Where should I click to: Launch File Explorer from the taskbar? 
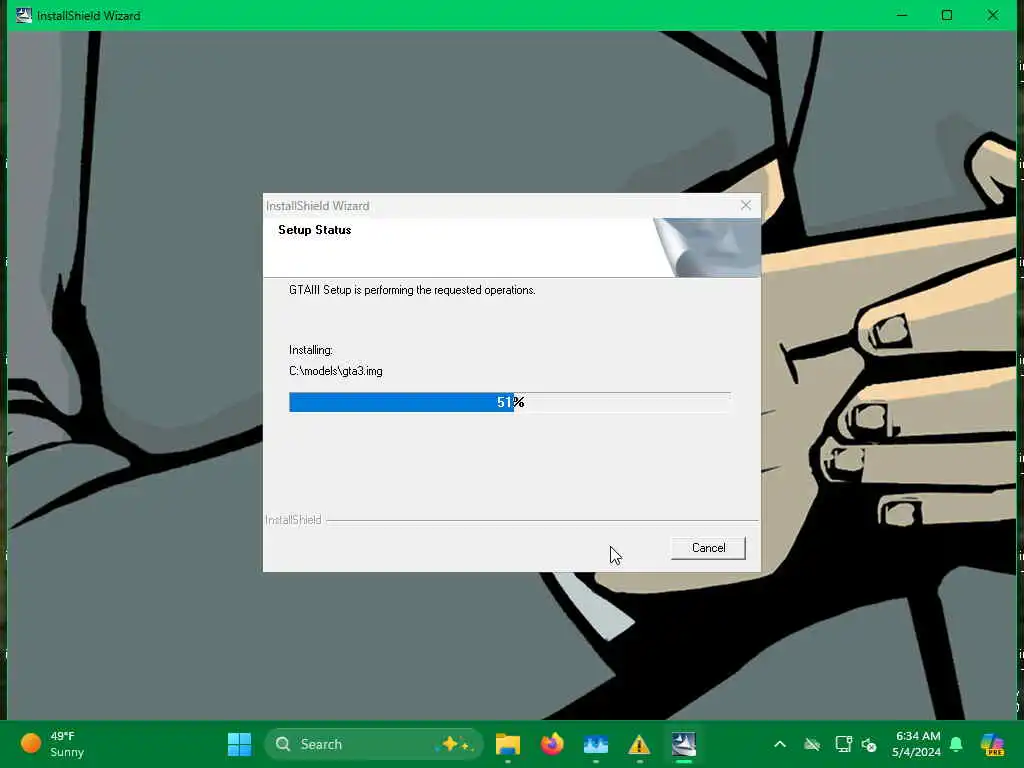tap(507, 744)
